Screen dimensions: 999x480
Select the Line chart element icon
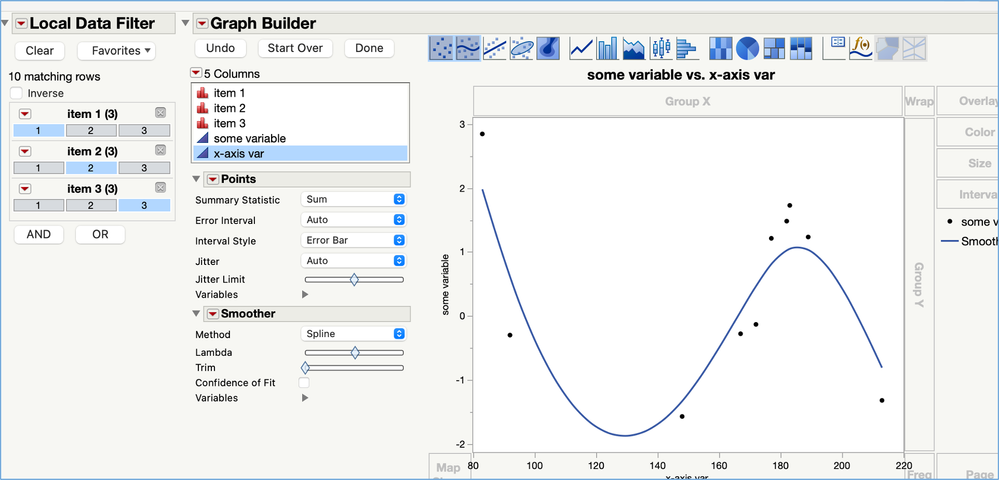(x=580, y=48)
